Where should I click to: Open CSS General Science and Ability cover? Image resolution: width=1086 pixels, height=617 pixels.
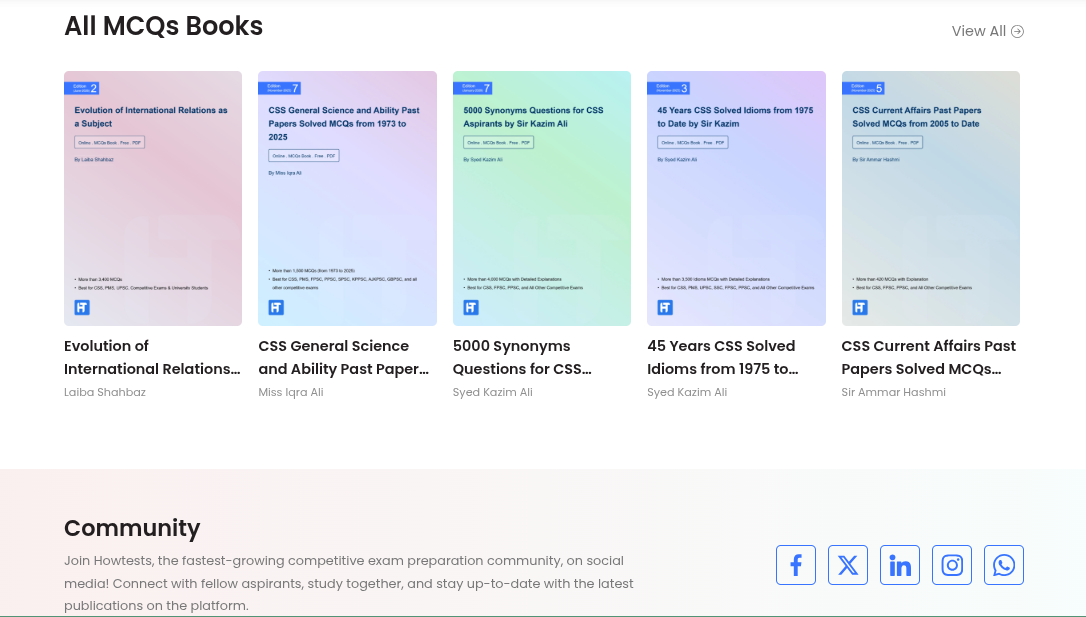(x=348, y=198)
